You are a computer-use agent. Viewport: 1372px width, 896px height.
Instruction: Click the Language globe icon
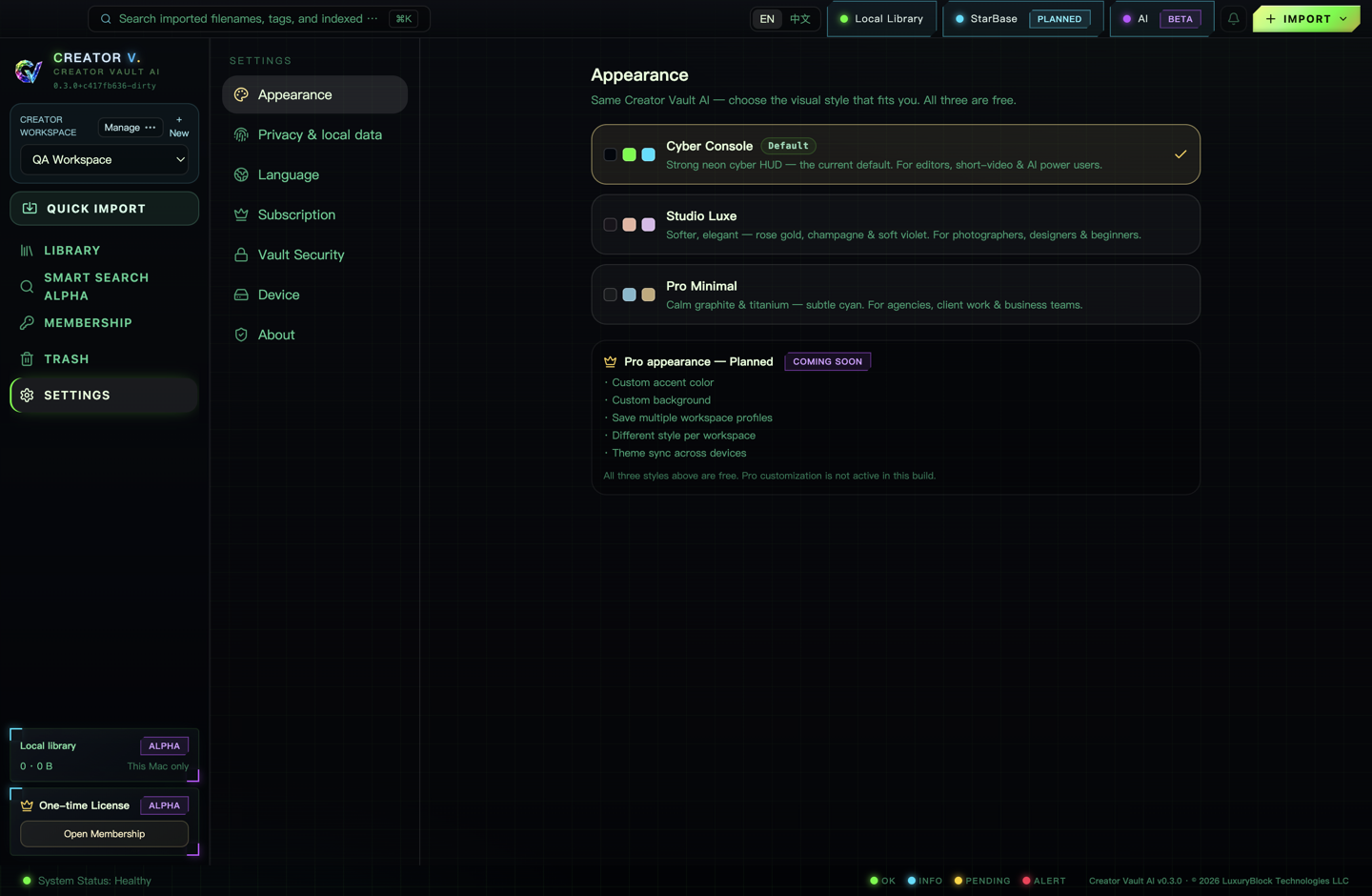pos(241,174)
